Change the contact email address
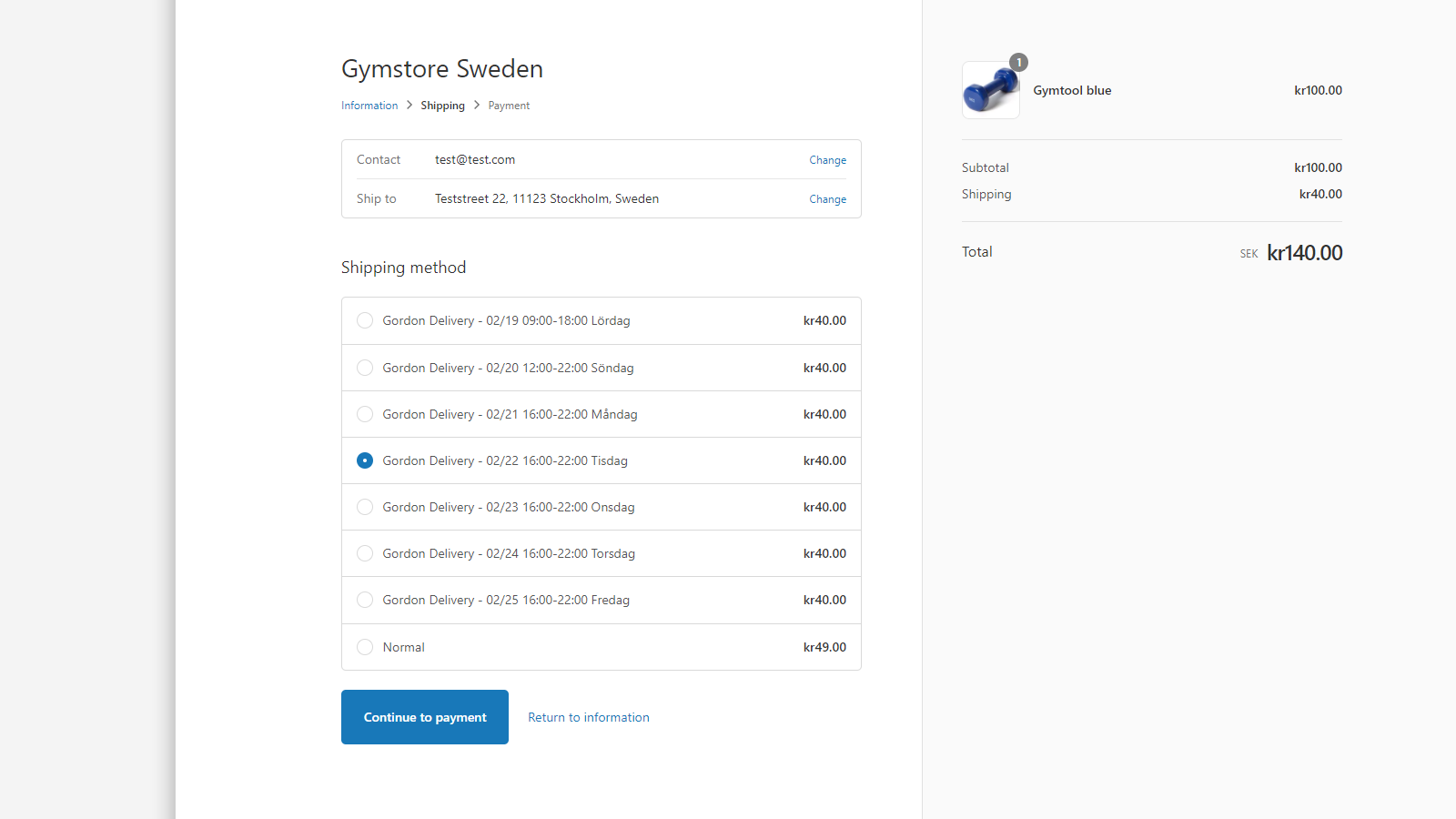Screen dimensions: 1456x819 point(827,160)
